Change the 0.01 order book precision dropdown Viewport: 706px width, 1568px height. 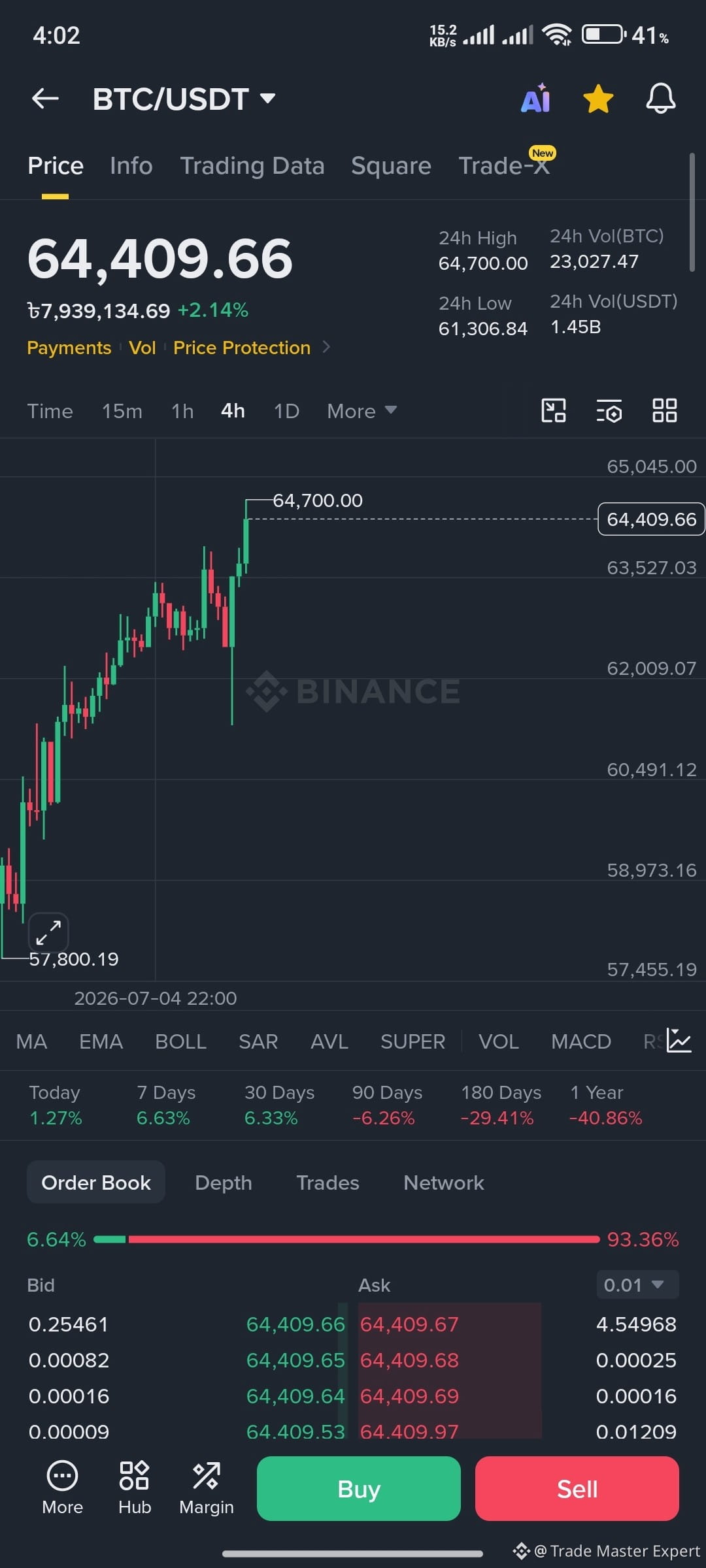[x=637, y=1285]
